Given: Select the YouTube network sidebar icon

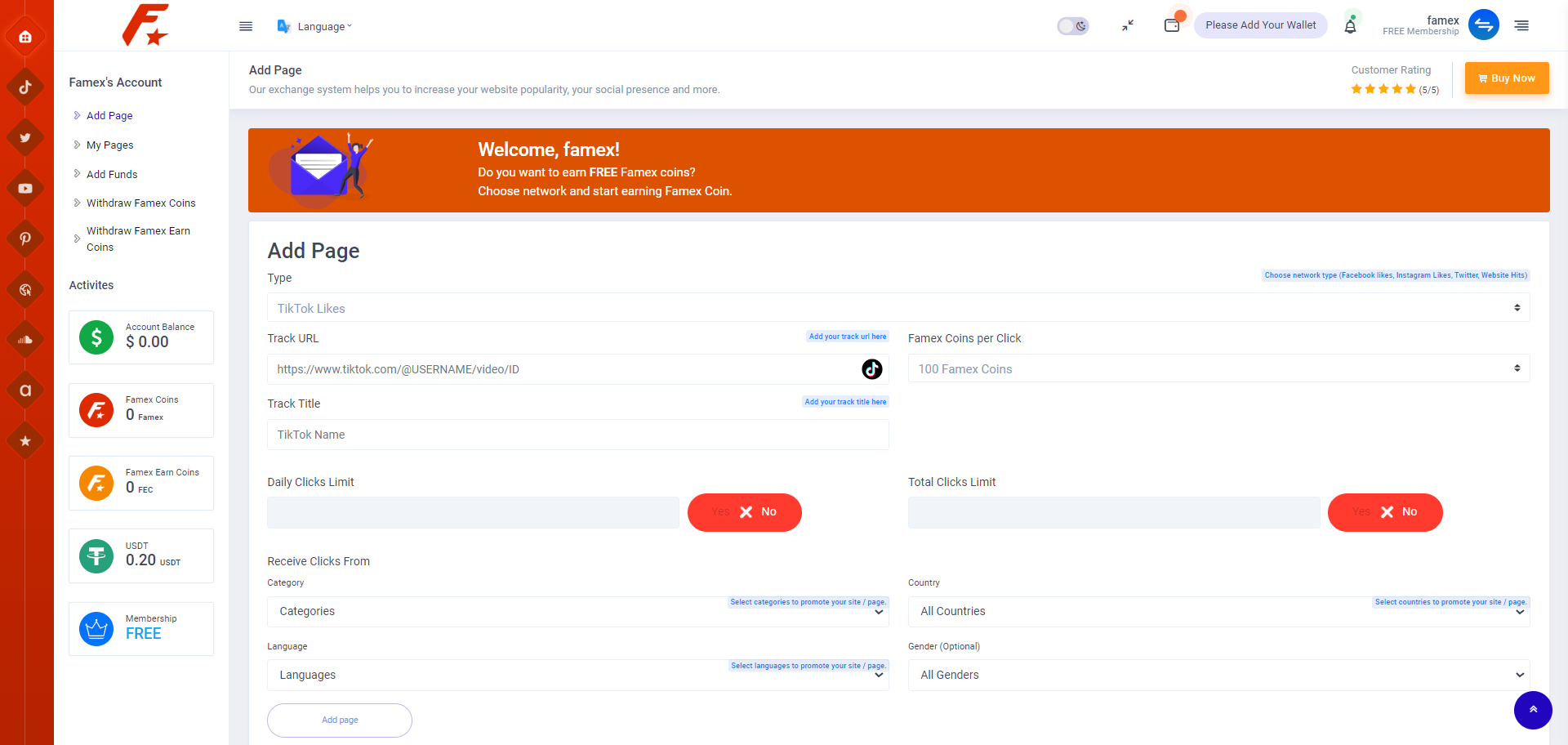Looking at the screenshot, I should click(x=25, y=189).
